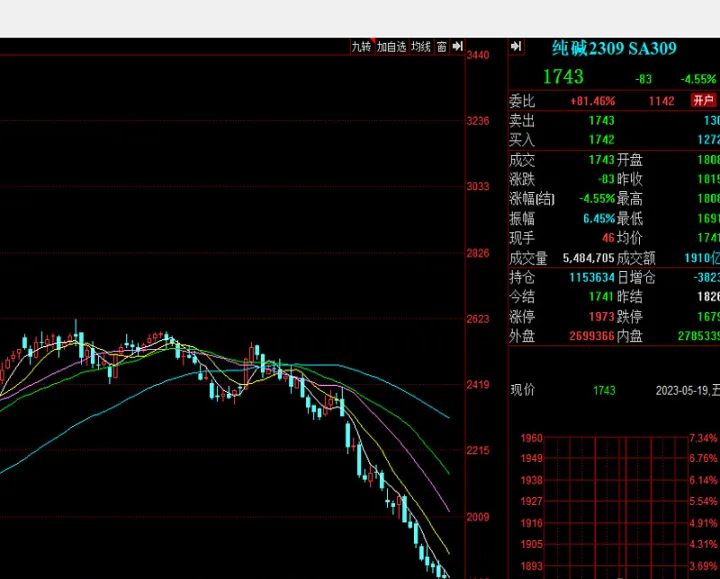Click the 1938 label on intraday chart

click(531, 481)
